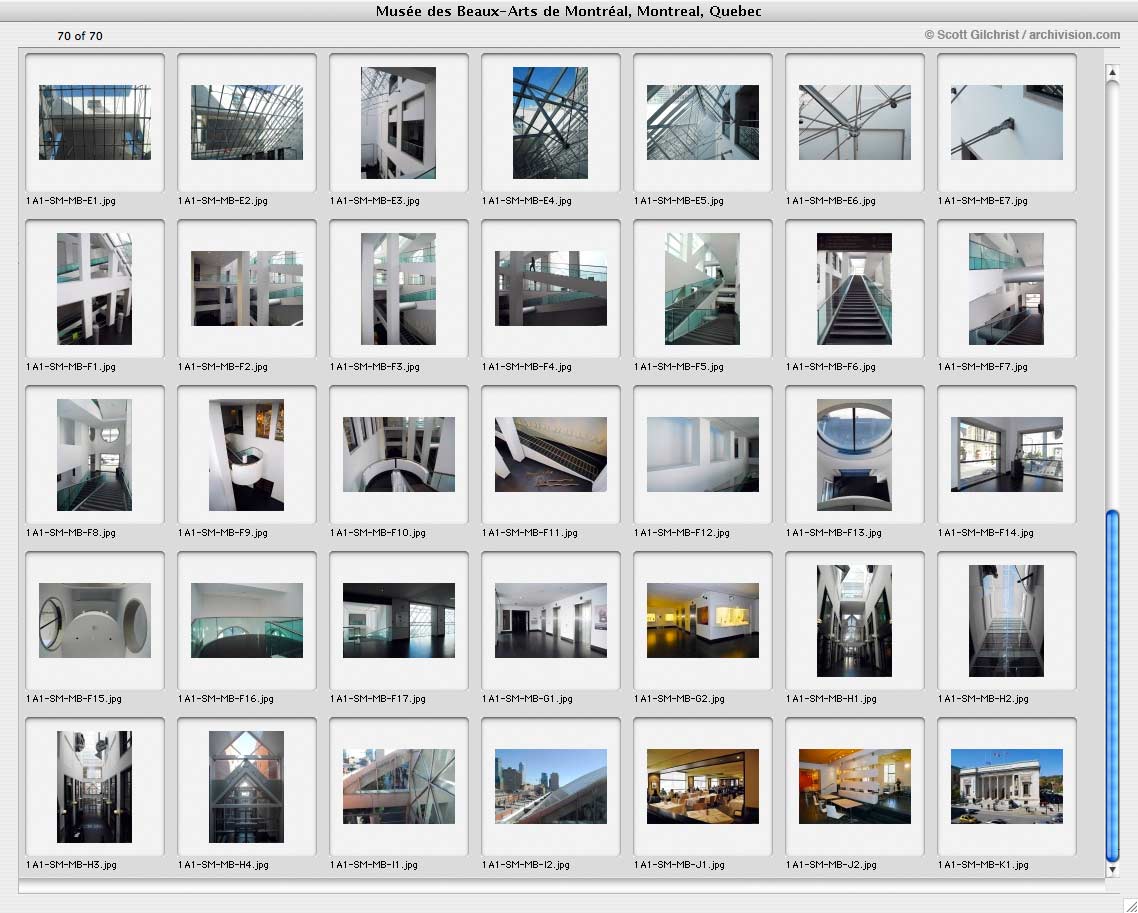Viewport: 1138px width, 913px height.
Task: Click the scroll up arrow
Action: (x=1112, y=72)
